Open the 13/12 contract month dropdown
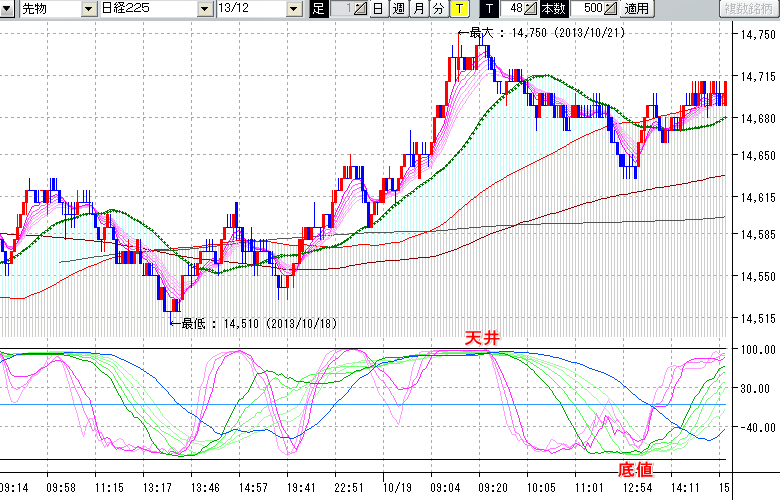Viewport: 780px width, 500px height. tap(293, 9)
